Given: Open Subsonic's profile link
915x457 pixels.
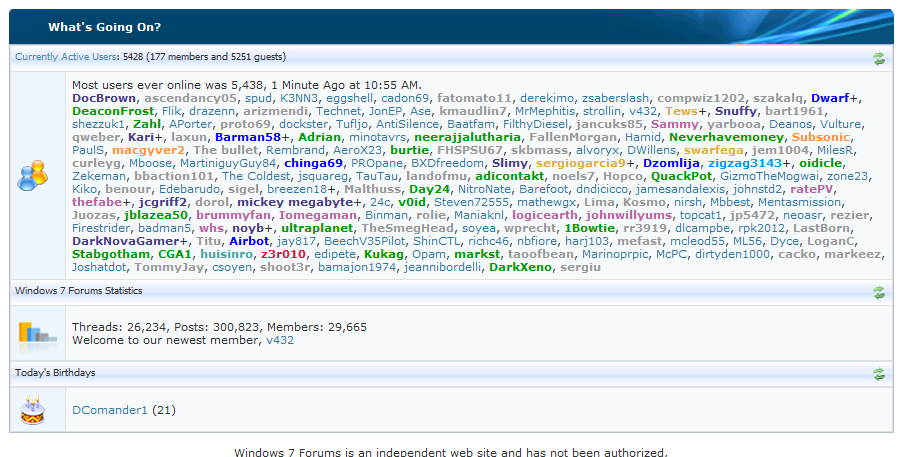Looking at the screenshot, I should coord(822,137).
